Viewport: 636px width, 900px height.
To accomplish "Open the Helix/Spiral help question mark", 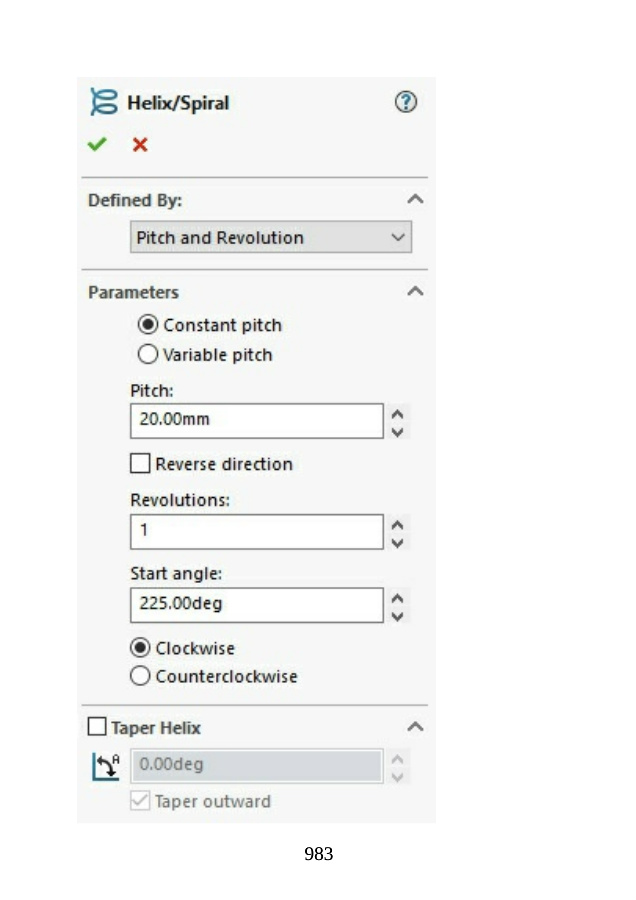I will 406,102.
